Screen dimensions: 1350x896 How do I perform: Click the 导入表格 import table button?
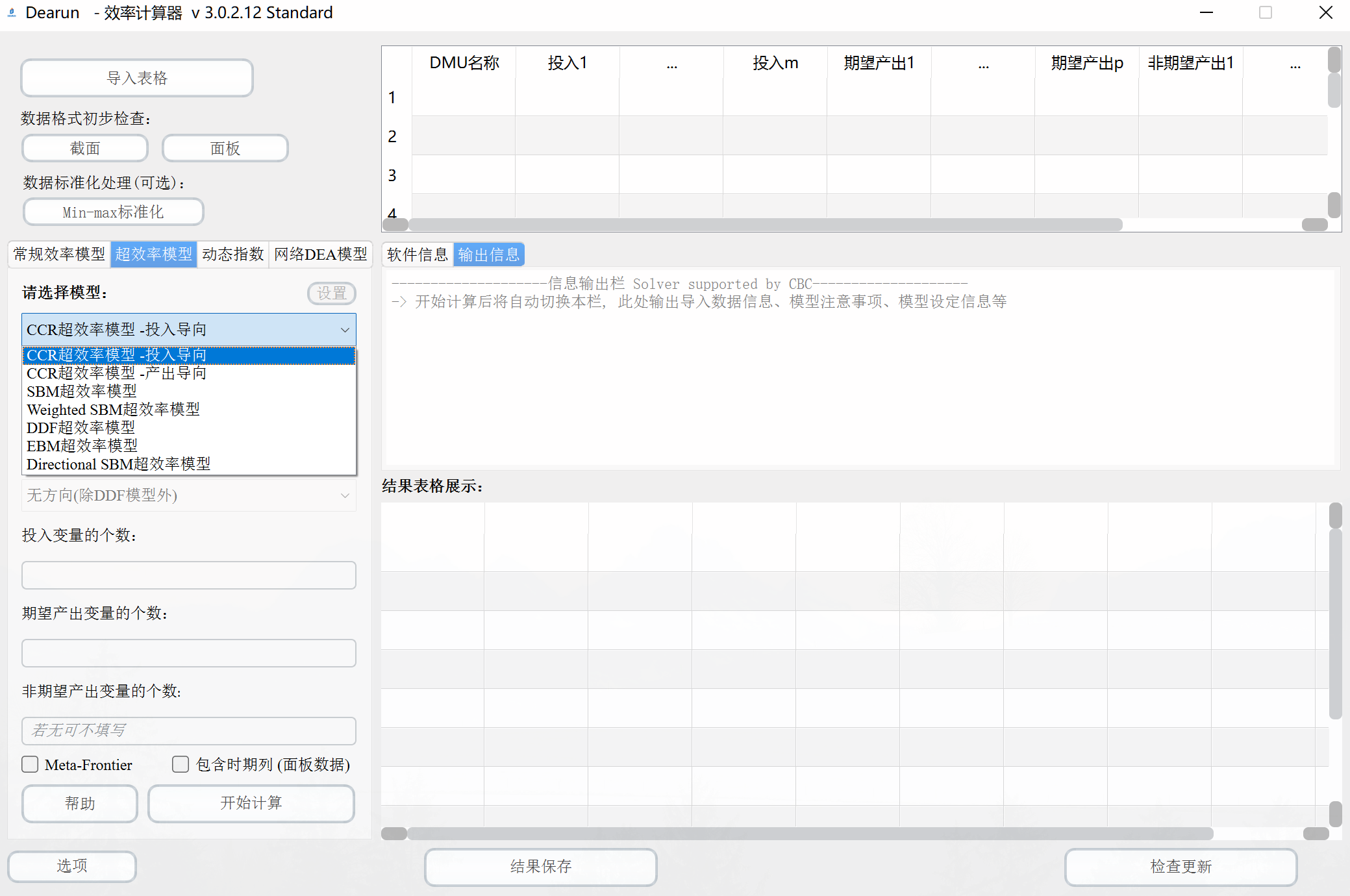137,79
